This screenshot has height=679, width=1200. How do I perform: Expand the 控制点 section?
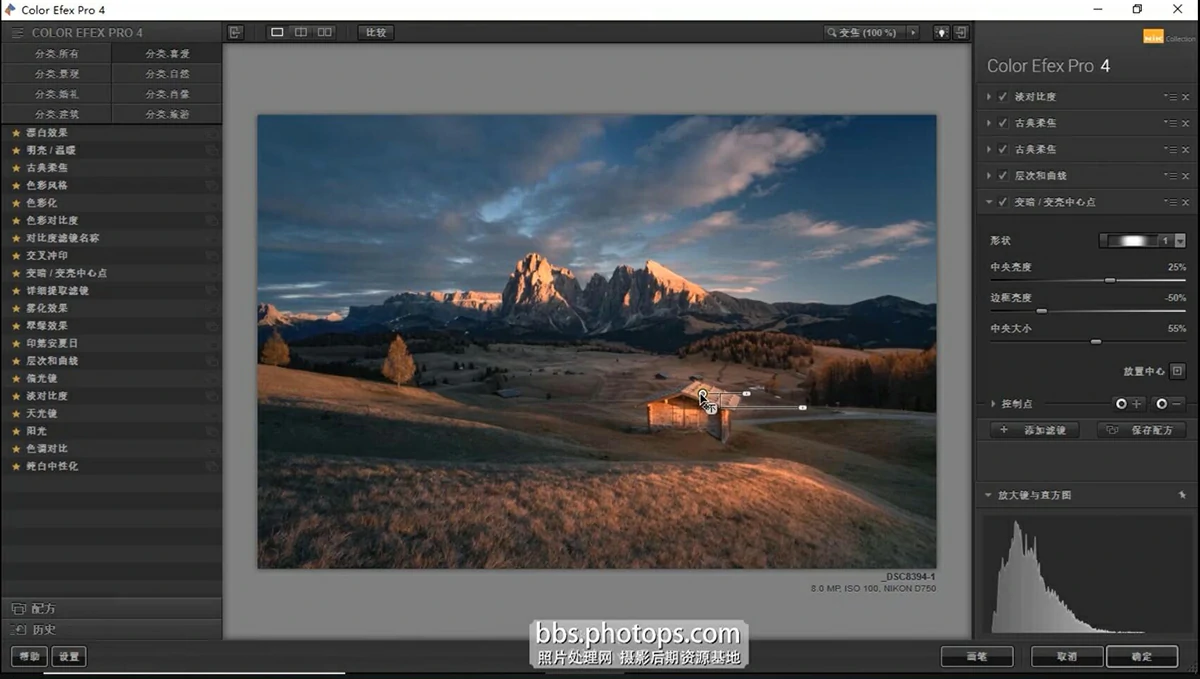click(x=993, y=404)
